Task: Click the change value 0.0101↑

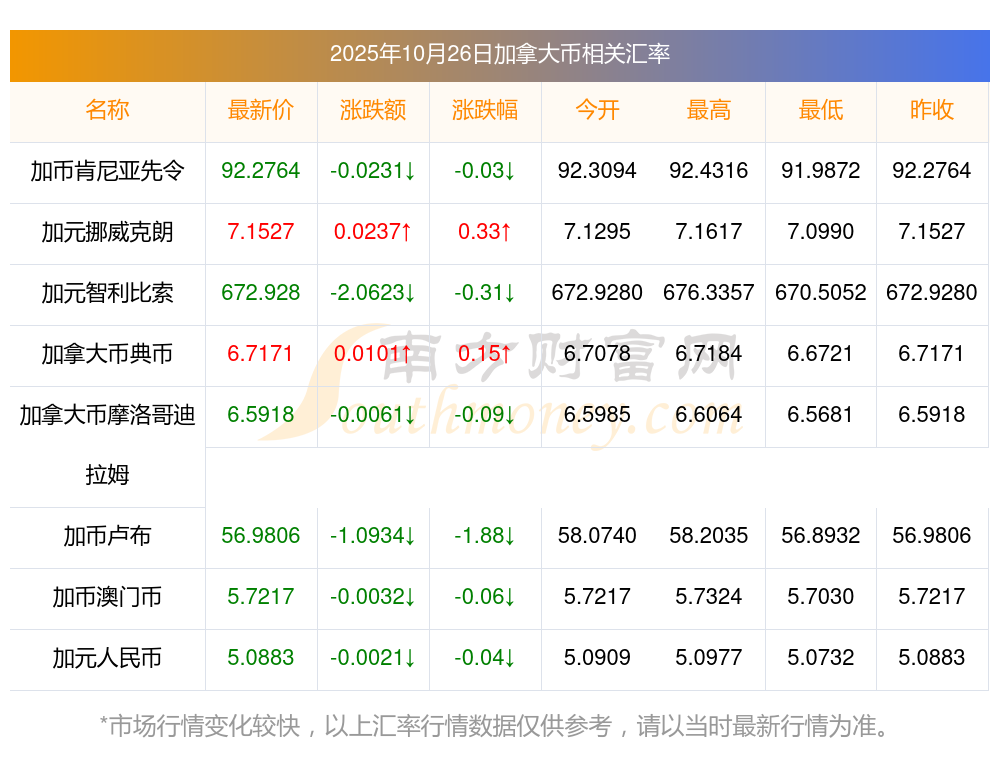Action: [x=373, y=353]
